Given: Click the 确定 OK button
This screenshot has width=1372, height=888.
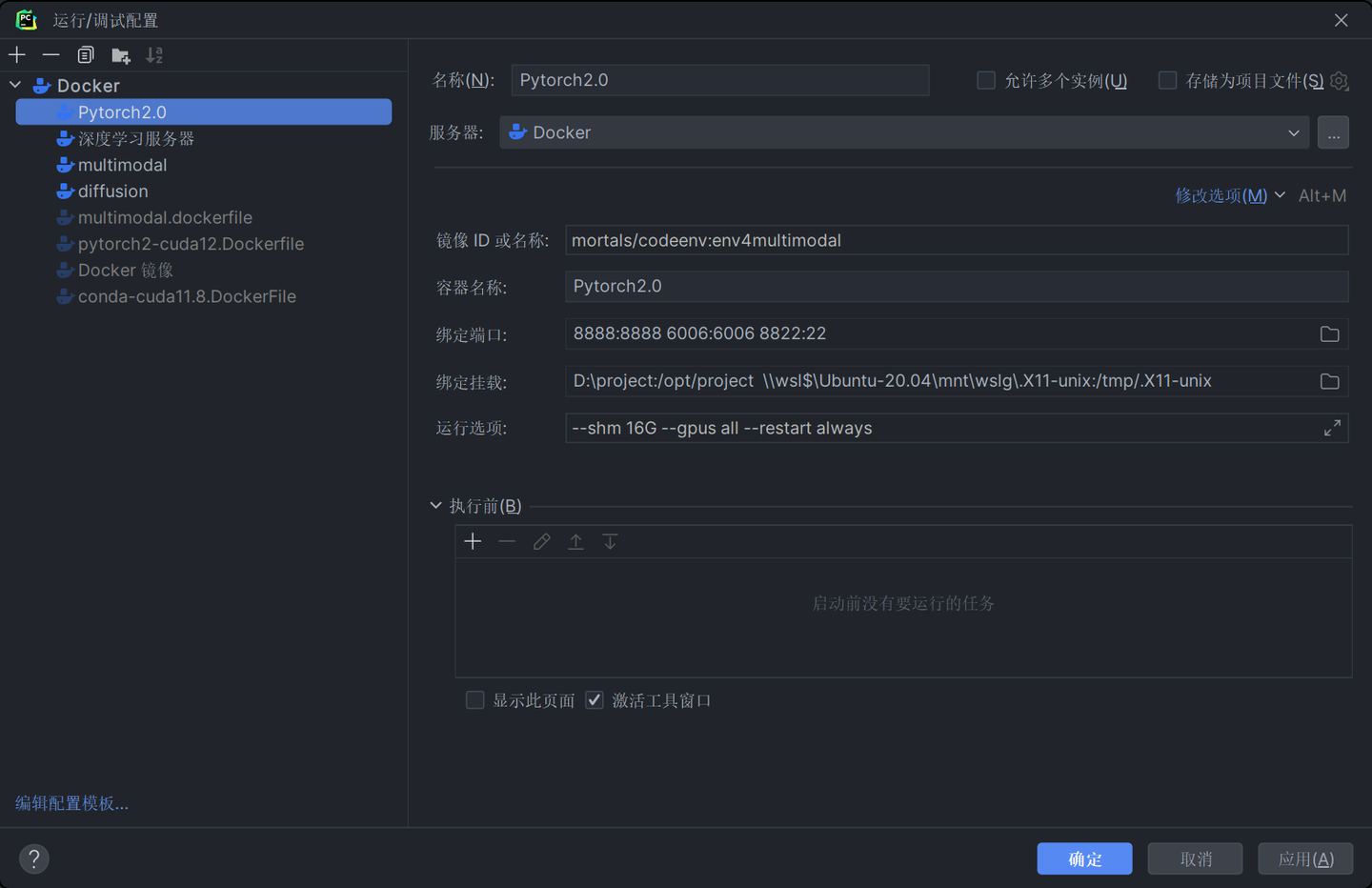Looking at the screenshot, I should pos(1084,858).
